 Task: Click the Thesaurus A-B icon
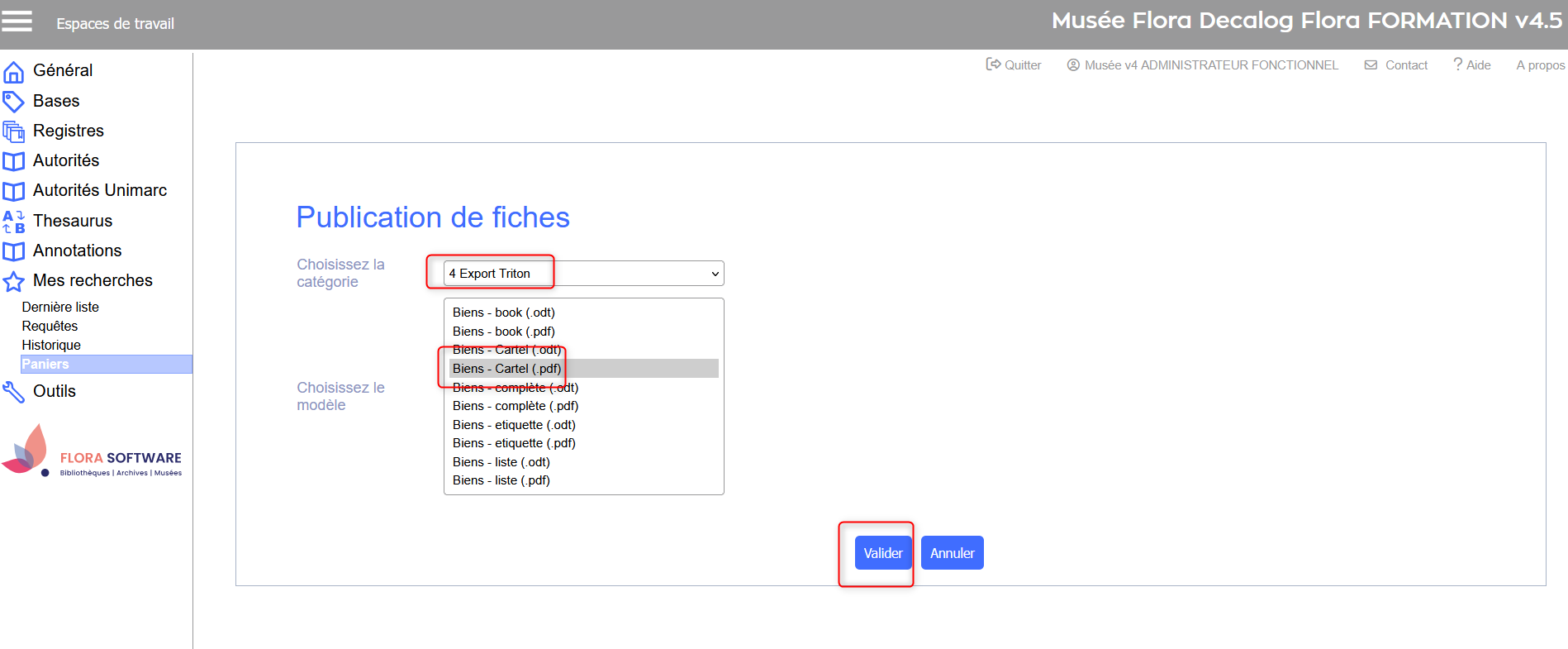point(13,222)
